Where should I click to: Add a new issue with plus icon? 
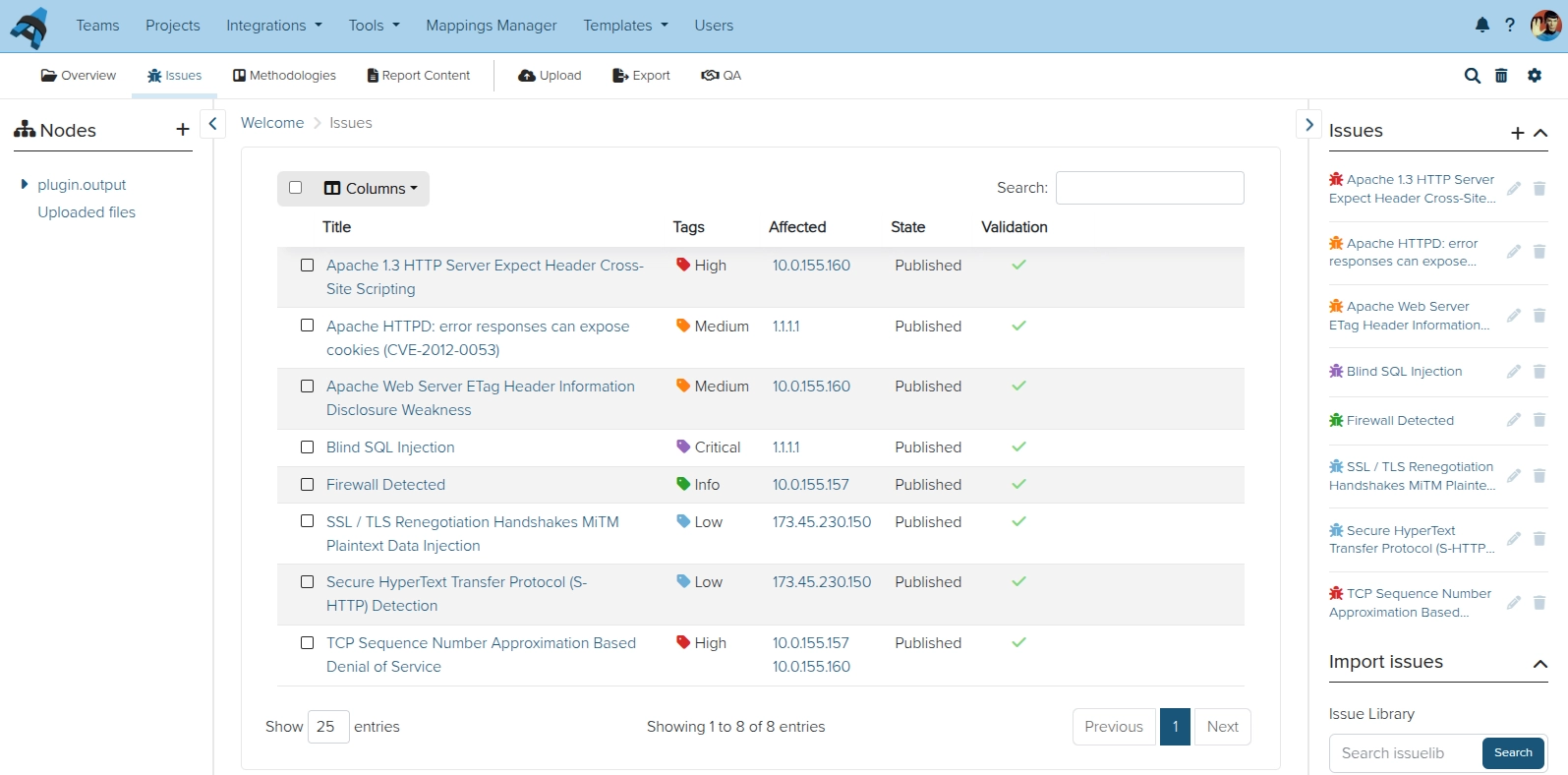click(x=1518, y=133)
